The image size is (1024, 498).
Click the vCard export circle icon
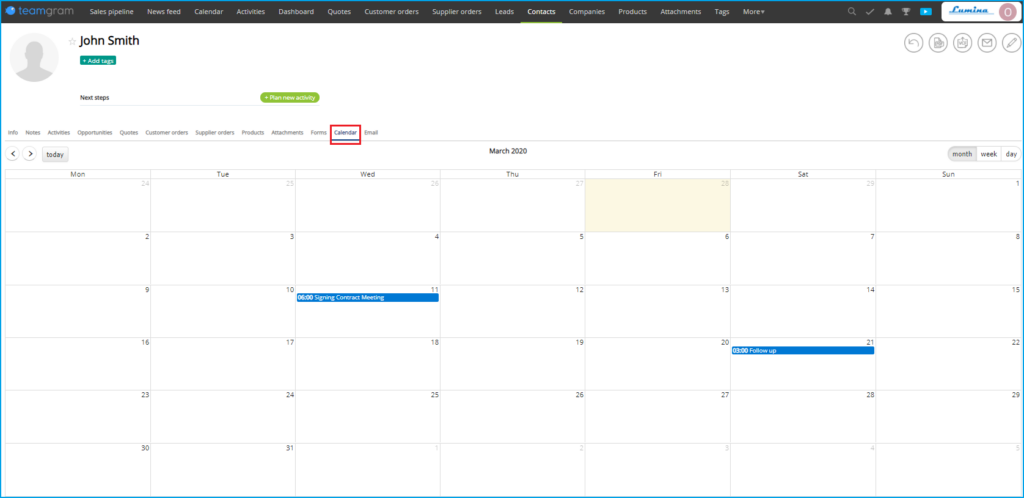(x=963, y=43)
